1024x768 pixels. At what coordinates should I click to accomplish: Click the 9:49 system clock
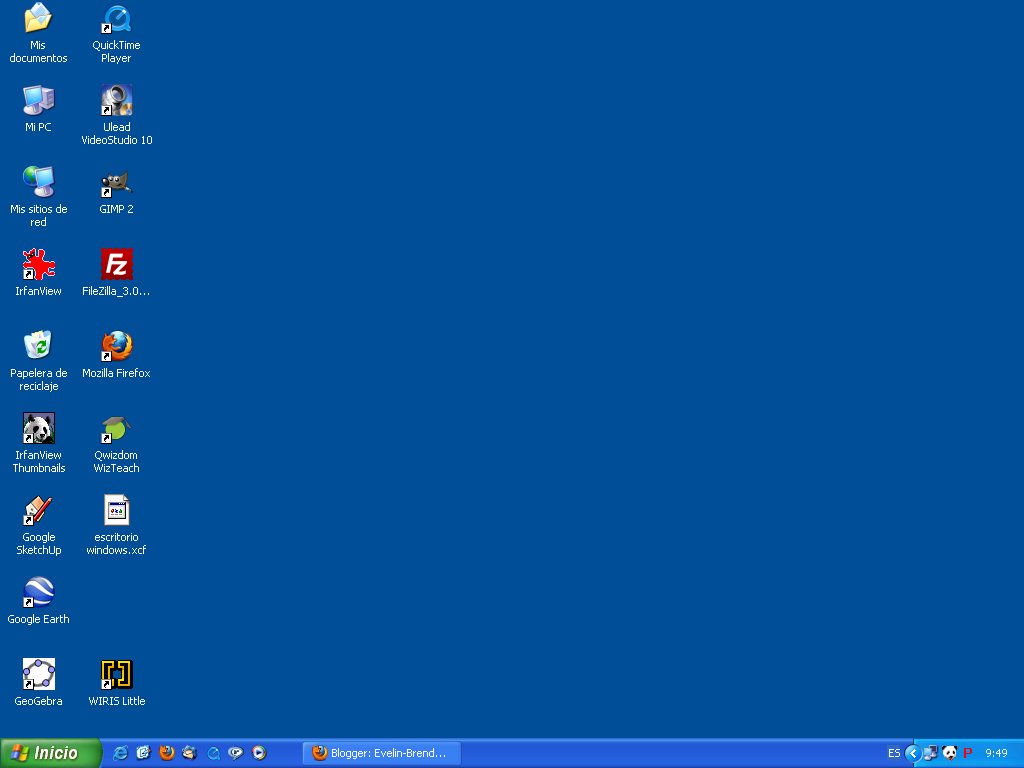(997, 753)
